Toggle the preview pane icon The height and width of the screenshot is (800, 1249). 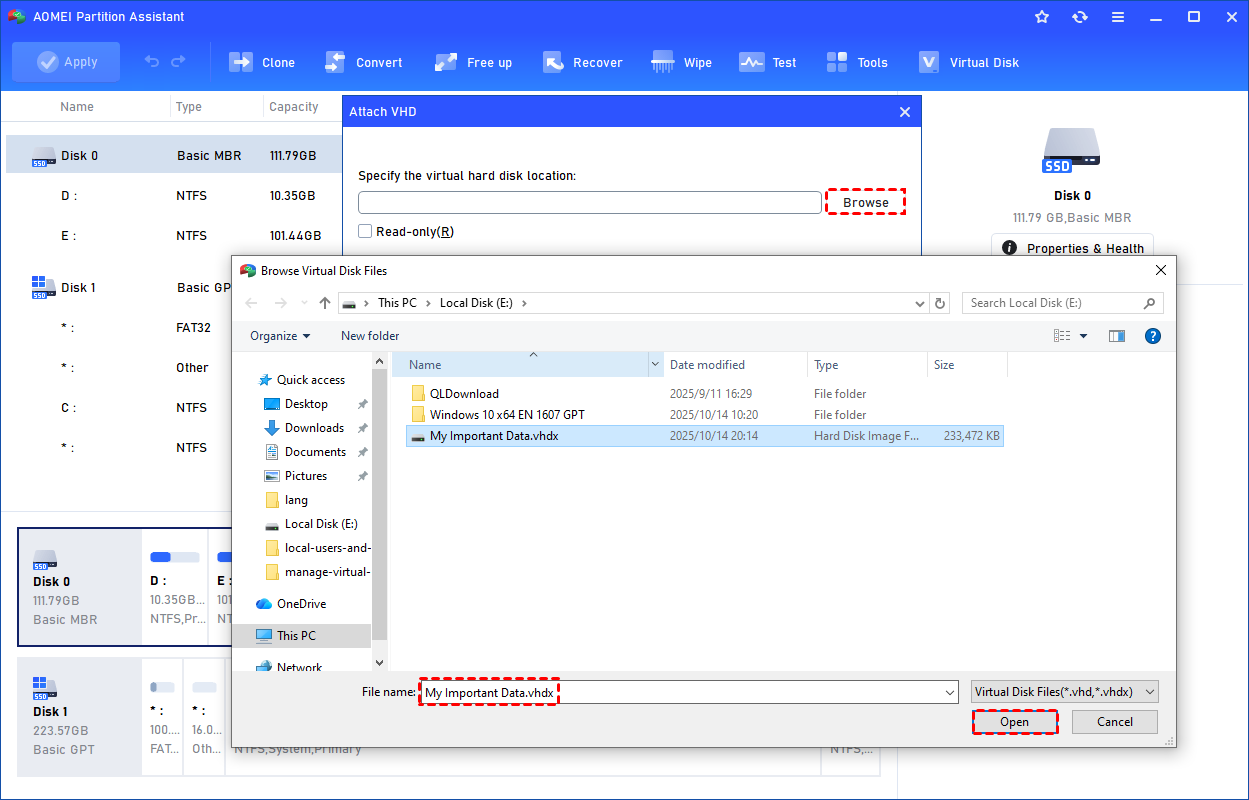1117,336
